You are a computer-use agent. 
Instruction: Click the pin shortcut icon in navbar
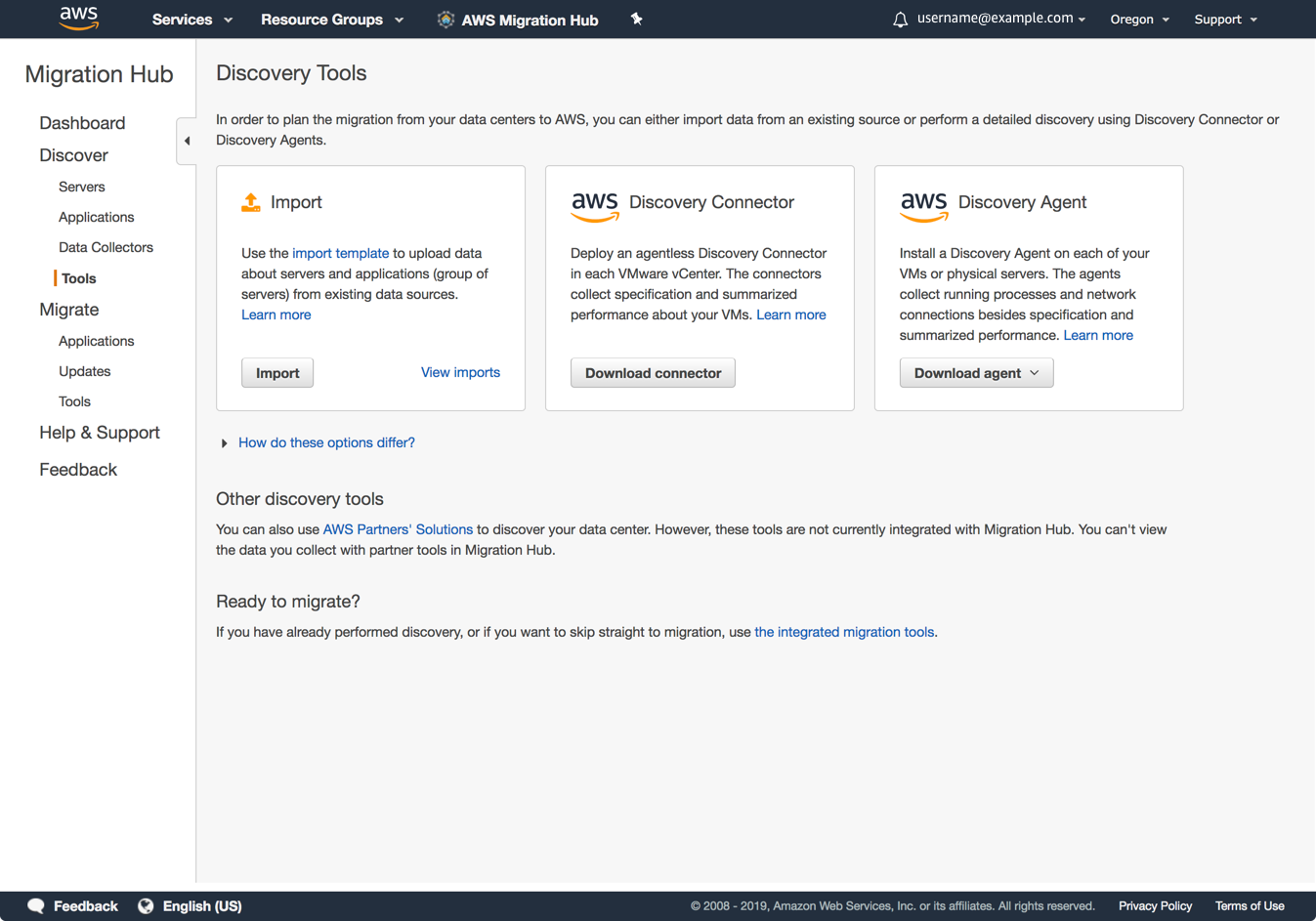click(x=636, y=19)
